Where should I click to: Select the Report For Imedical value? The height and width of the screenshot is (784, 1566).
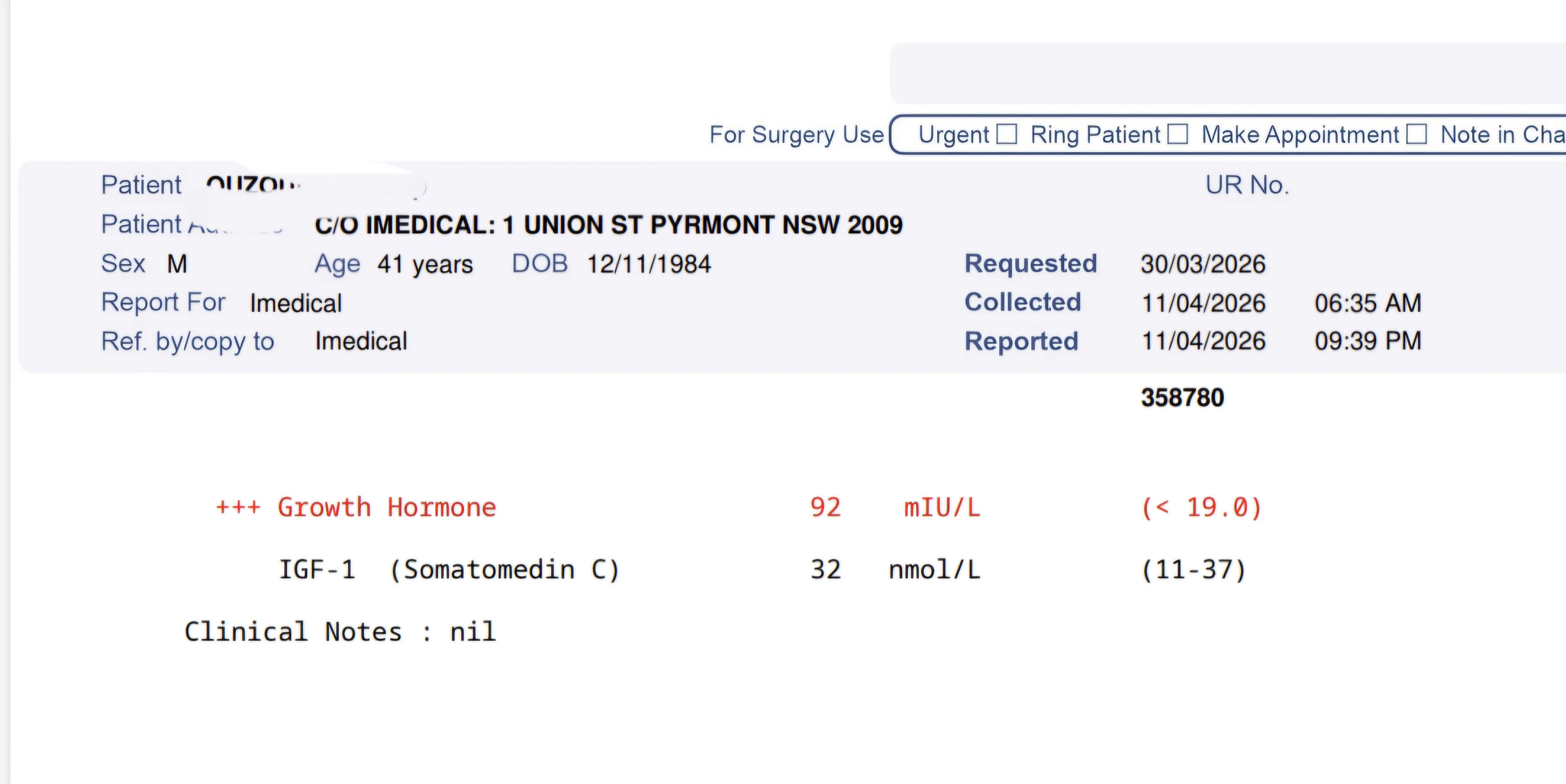coord(296,303)
